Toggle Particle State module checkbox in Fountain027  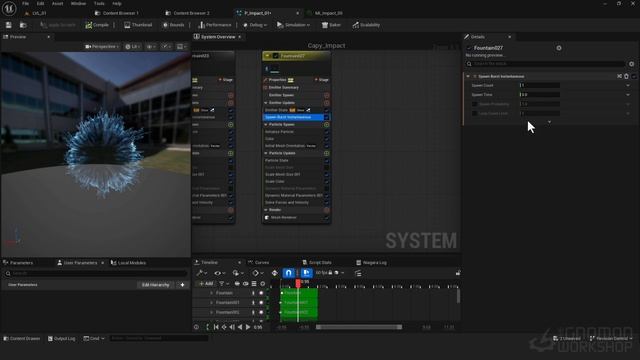pos(327,160)
